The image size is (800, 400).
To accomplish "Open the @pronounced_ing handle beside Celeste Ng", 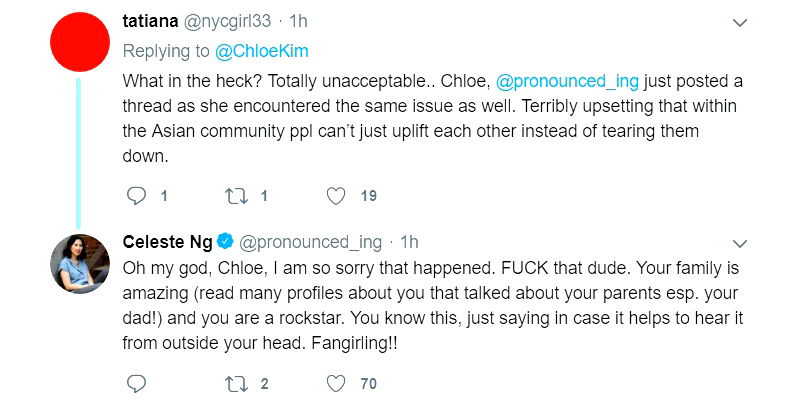I will click(x=311, y=241).
